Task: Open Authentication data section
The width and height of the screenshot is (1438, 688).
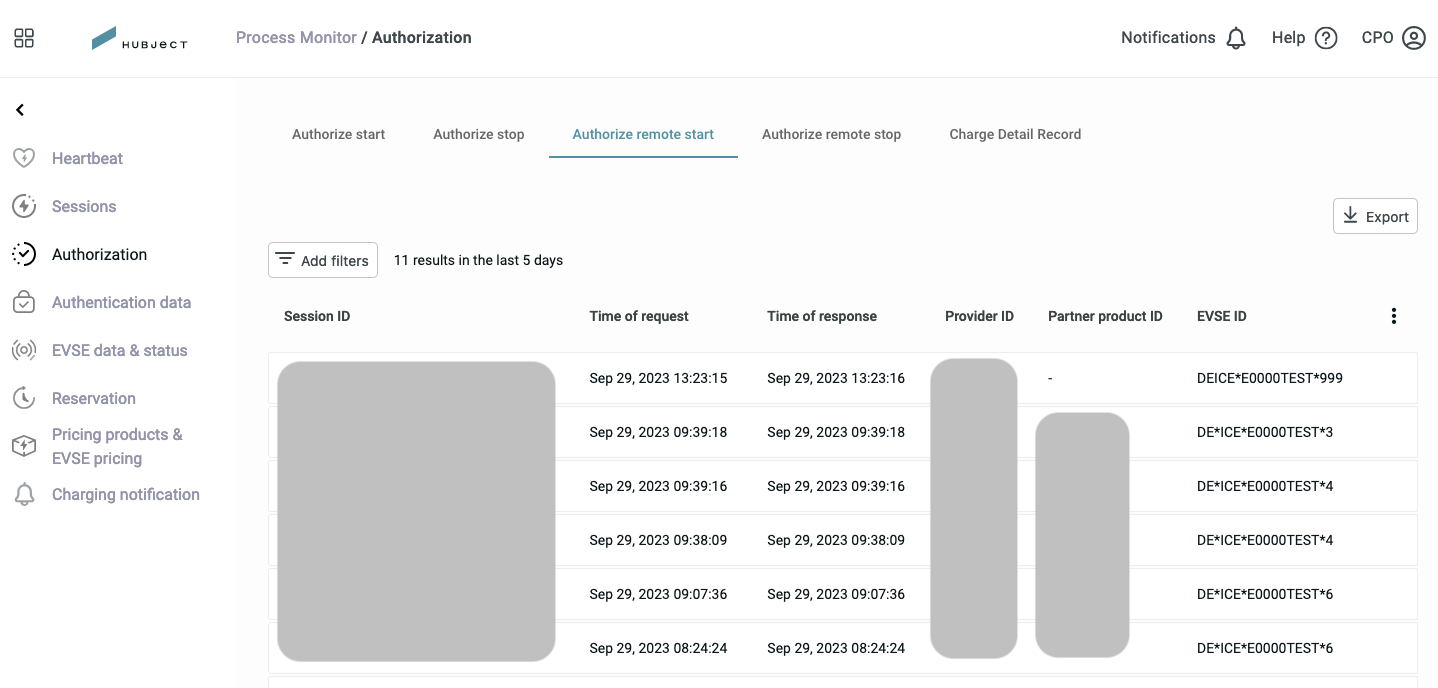Action: [x=122, y=302]
